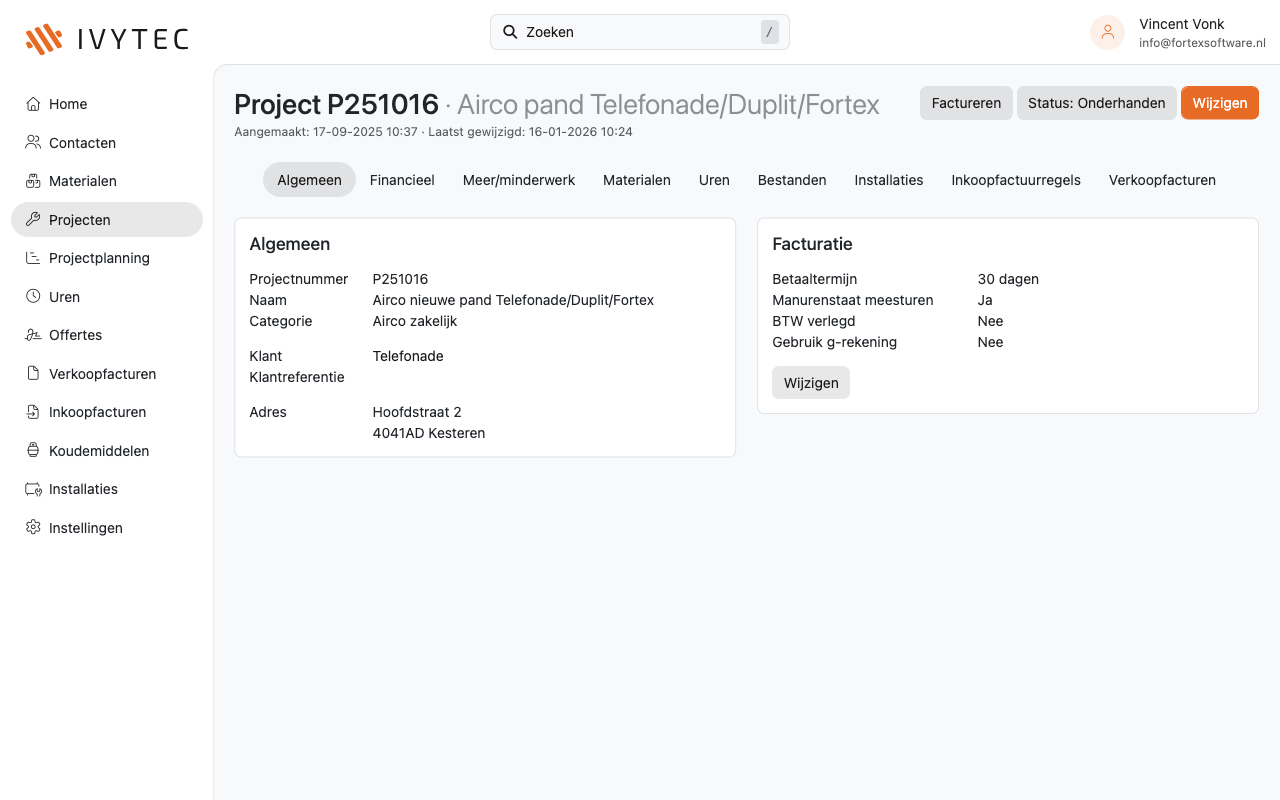Click the Materialen sidebar icon
This screenshot has width=1280, height=800.
click(31, 181)
